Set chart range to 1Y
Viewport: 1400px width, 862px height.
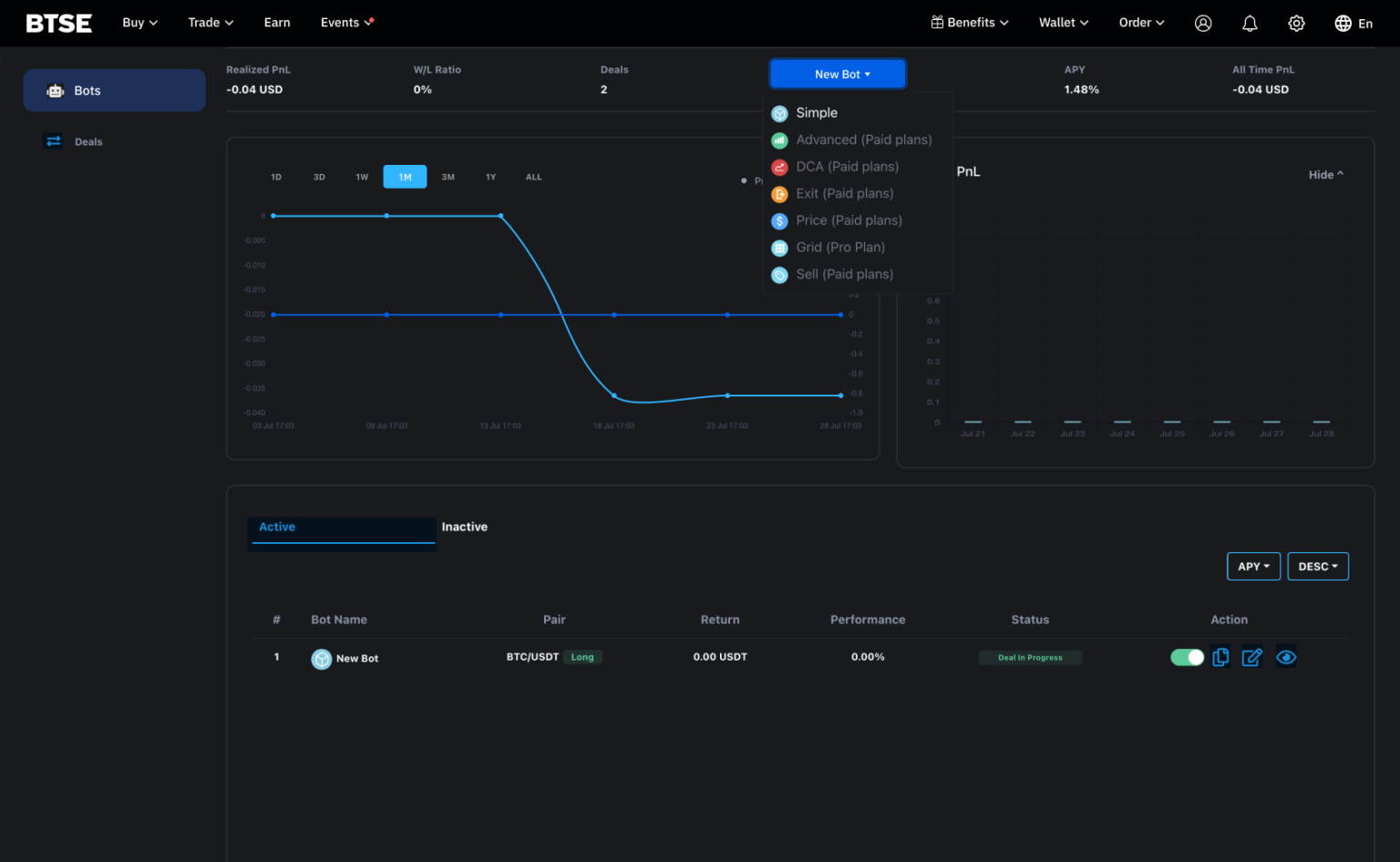coord(490,177)
